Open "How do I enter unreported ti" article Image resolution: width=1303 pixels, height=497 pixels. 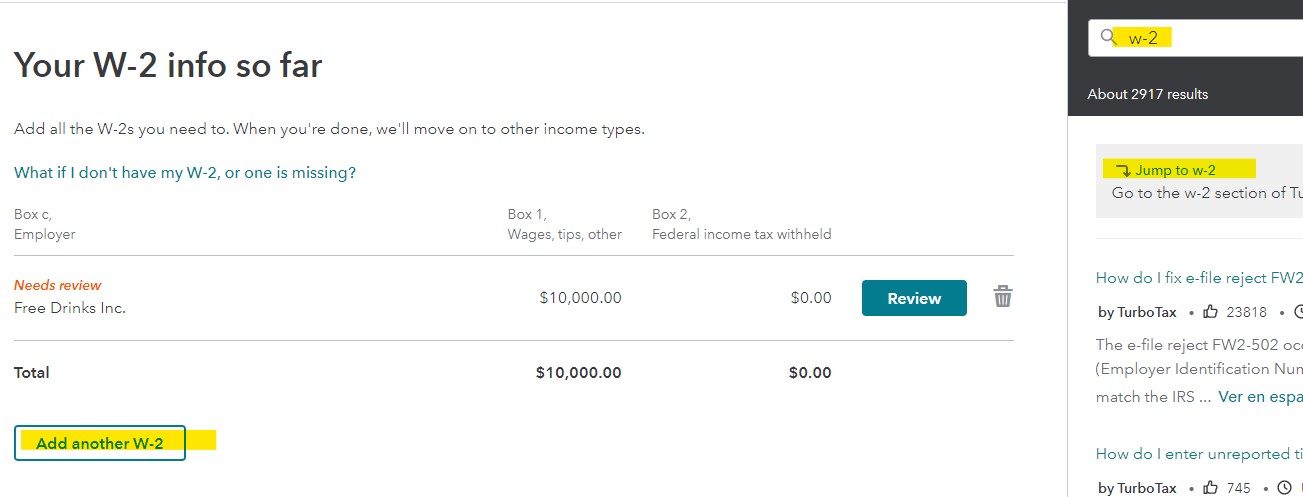pos(1199,454)
